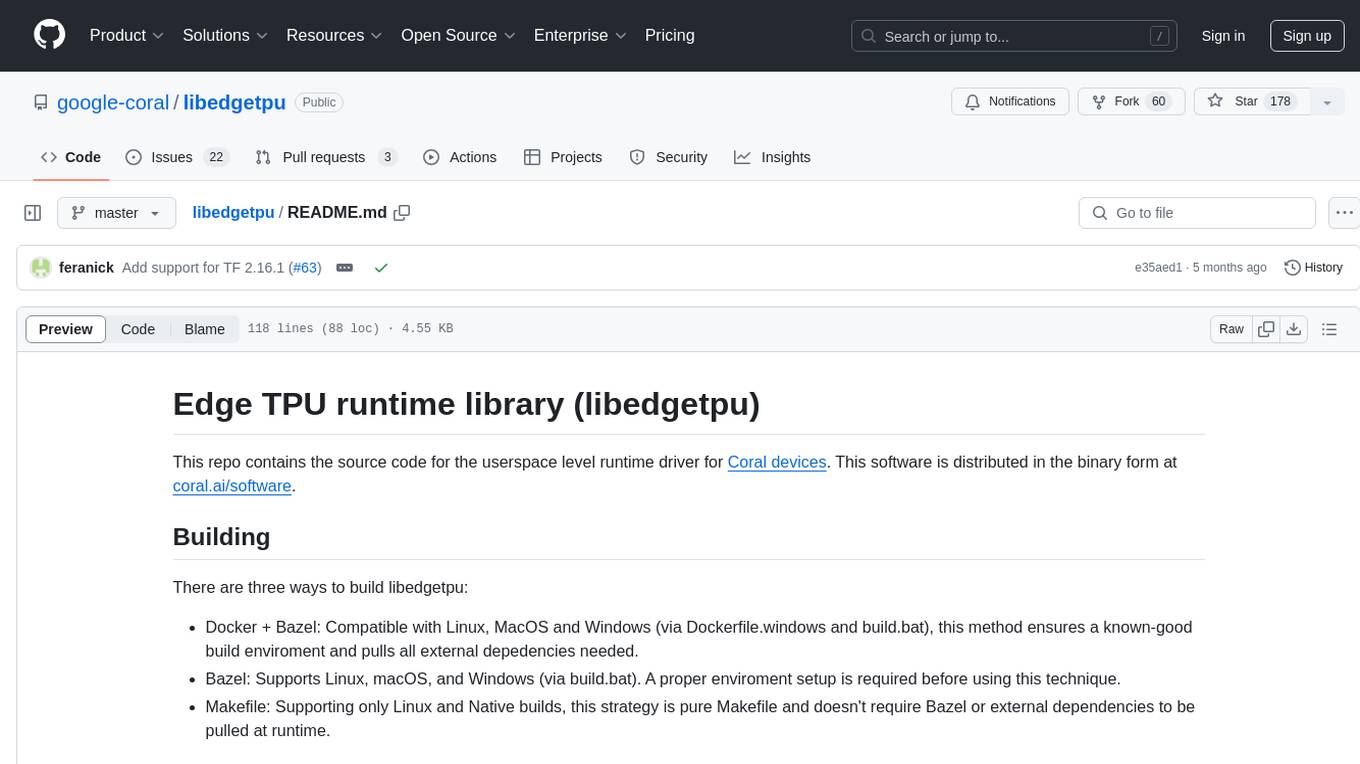Screen dimensions: 1360x764
Task: Download the raw file
Action: pyautogui.click(x=1293, y=329)
